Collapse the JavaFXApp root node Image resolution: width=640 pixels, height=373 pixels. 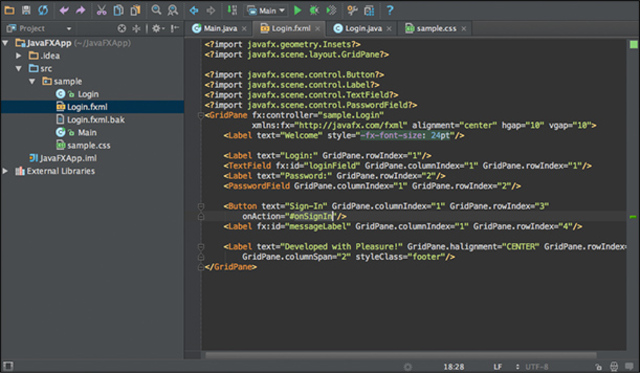point(5,43)
